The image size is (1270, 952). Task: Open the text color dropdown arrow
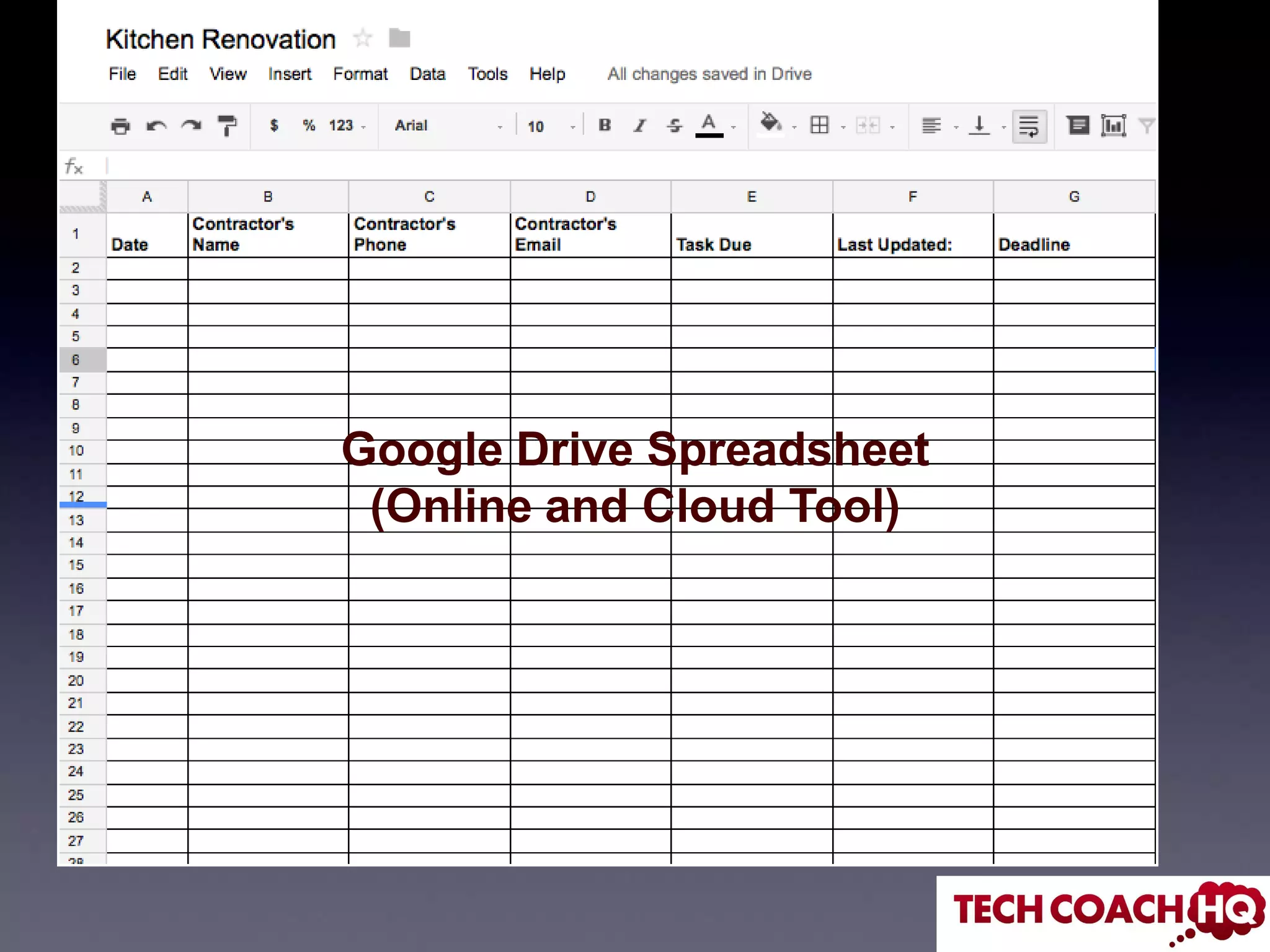click(734, 128)
